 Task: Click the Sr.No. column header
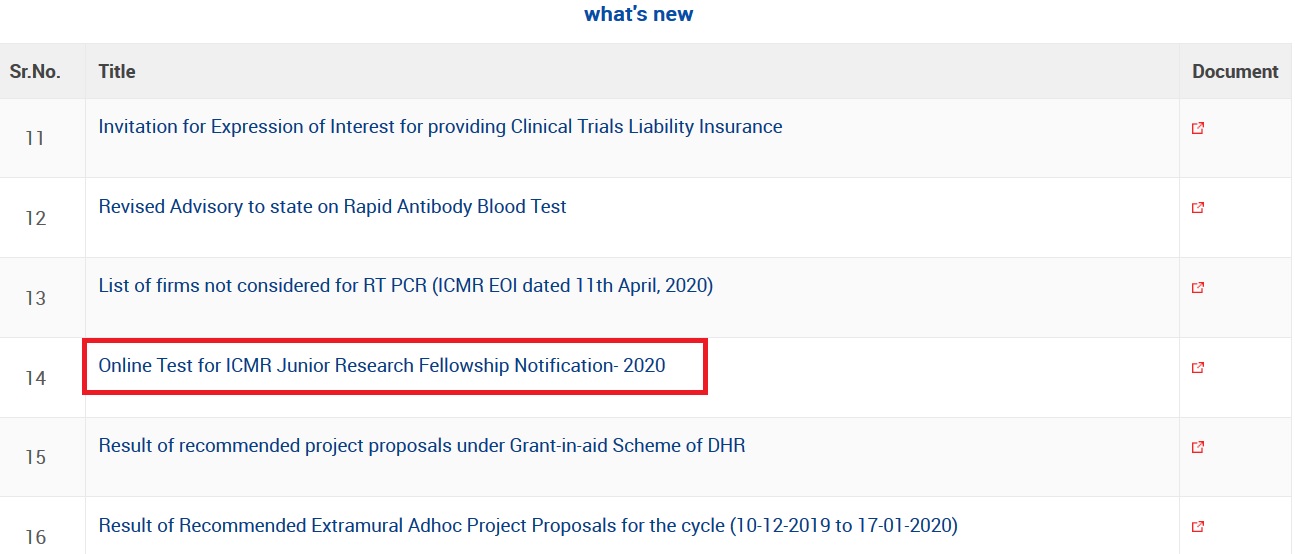coord(35,72)
